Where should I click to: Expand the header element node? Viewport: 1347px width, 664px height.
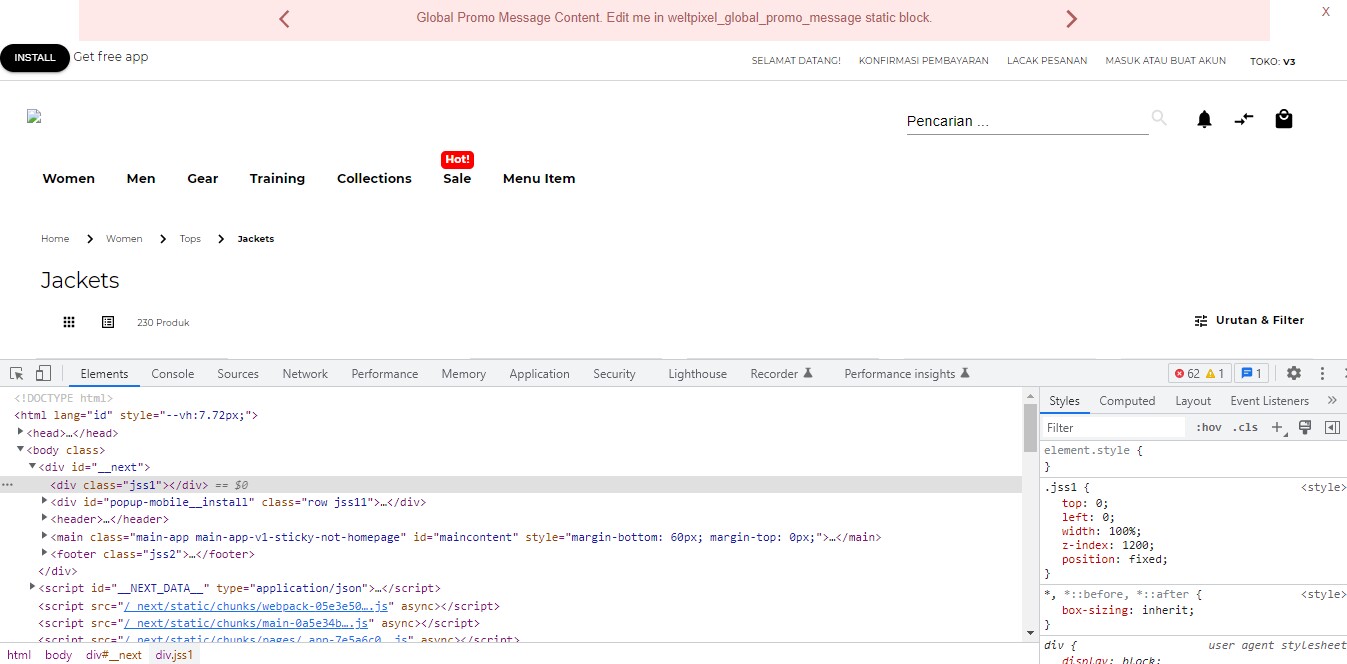point(45,518)
